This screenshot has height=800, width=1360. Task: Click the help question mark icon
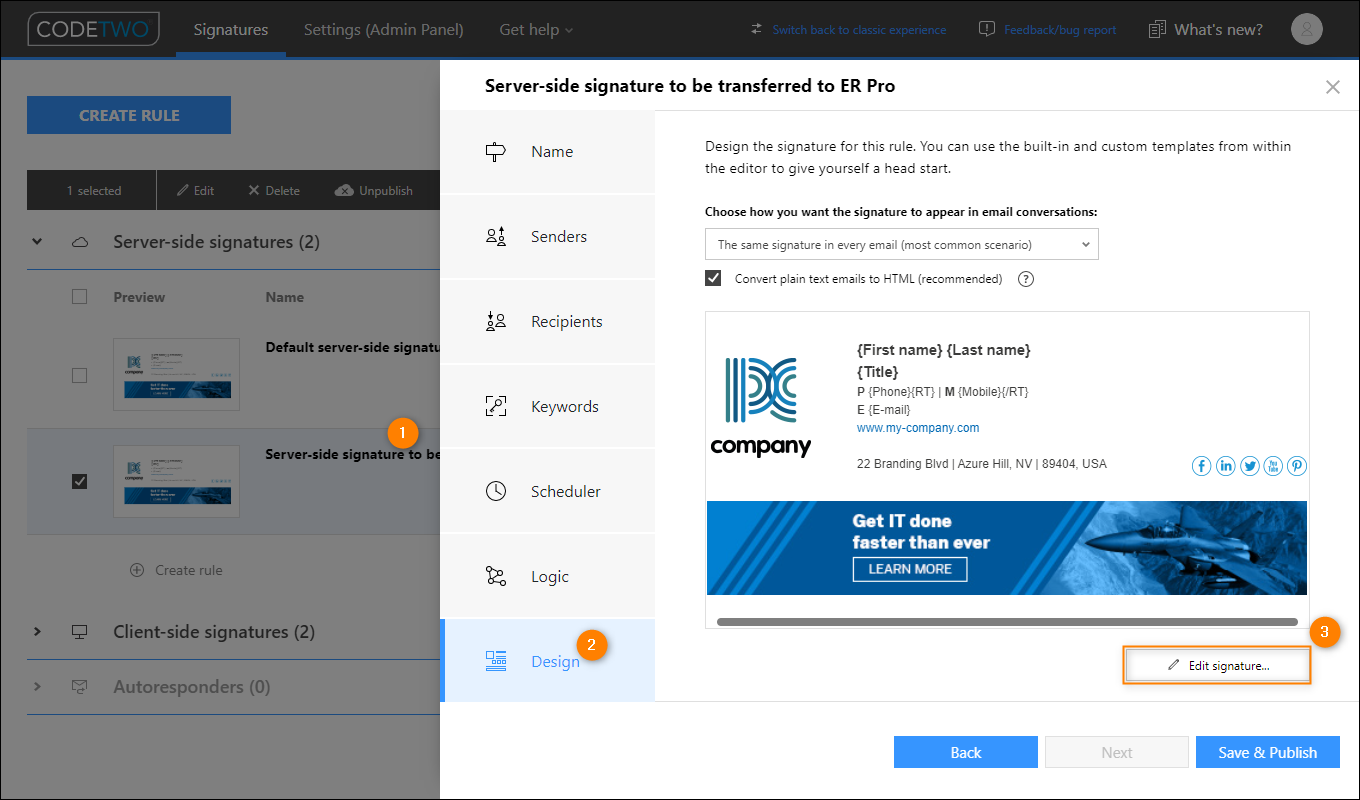pos(1025,279)
